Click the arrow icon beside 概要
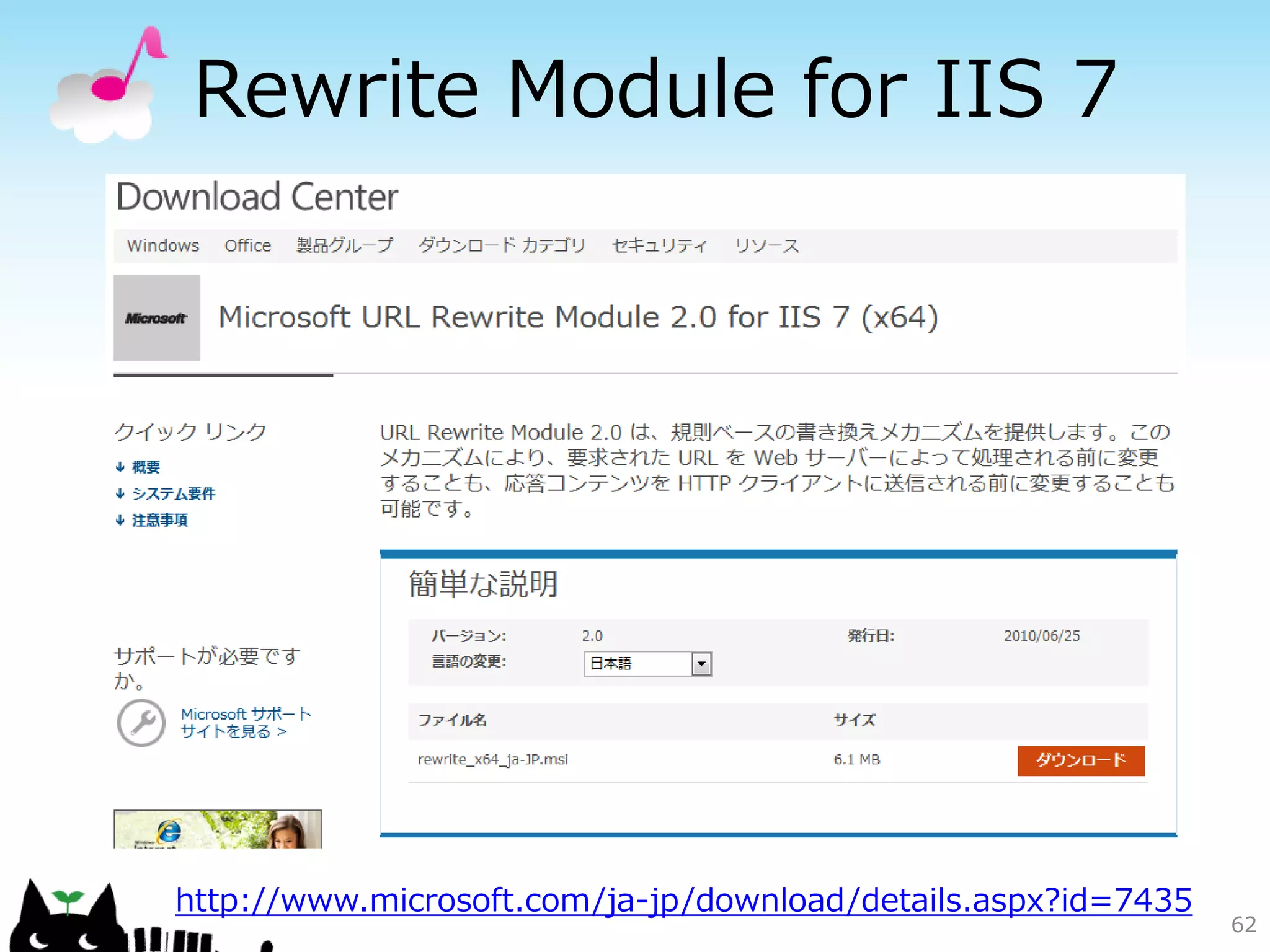This screenshot has width=1270, height=952. 120,467
